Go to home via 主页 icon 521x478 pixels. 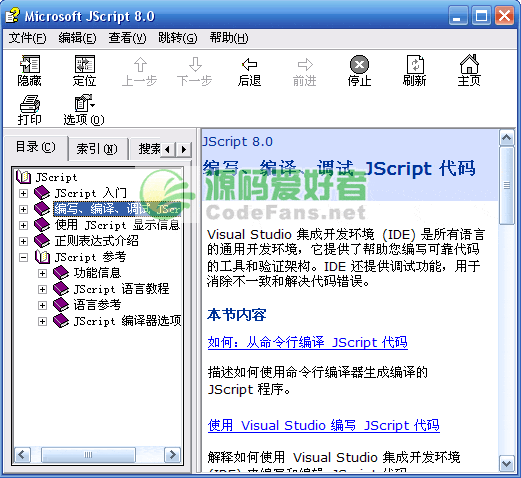pos(469,64)
